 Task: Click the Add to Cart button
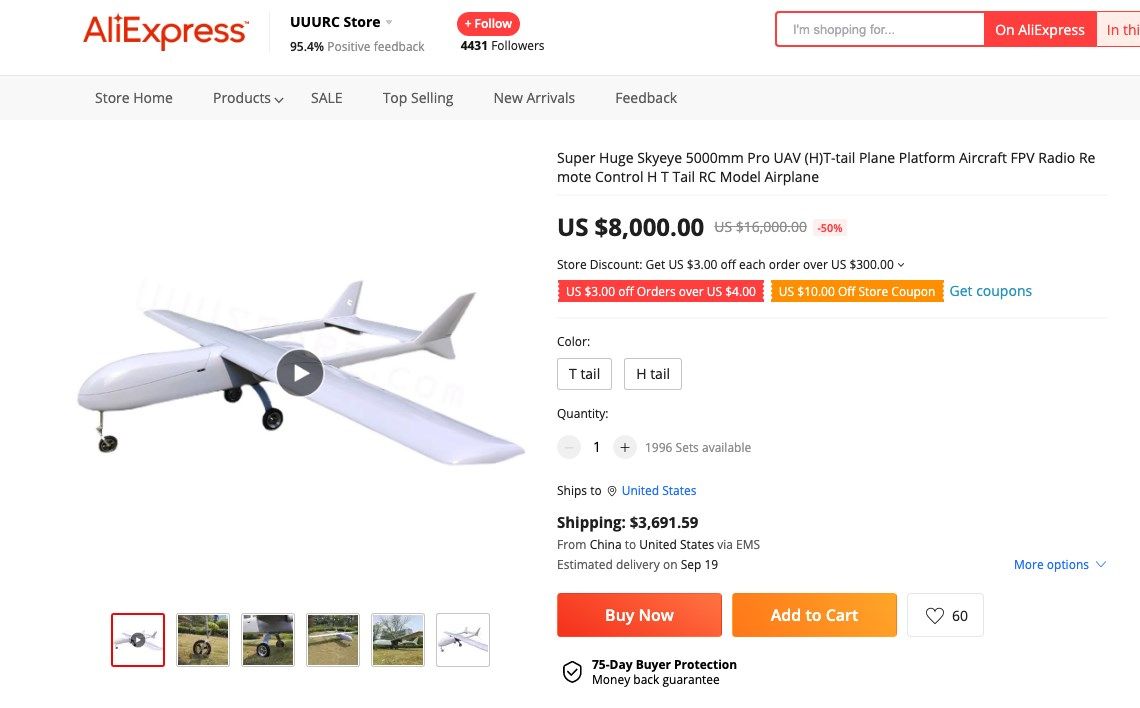814,615
